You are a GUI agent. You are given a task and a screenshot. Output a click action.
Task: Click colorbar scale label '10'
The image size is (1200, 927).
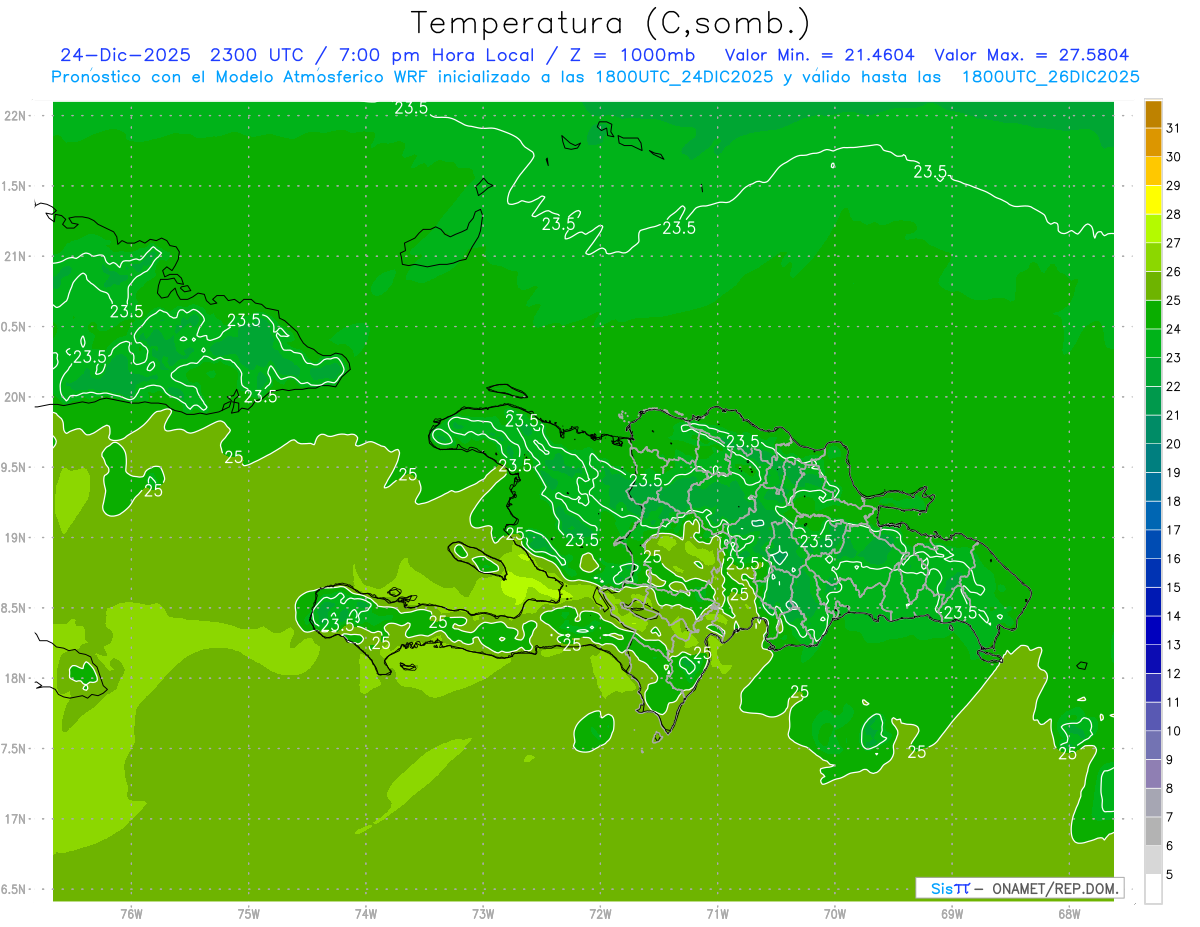pyautogui.click(x=1174, y=731)
